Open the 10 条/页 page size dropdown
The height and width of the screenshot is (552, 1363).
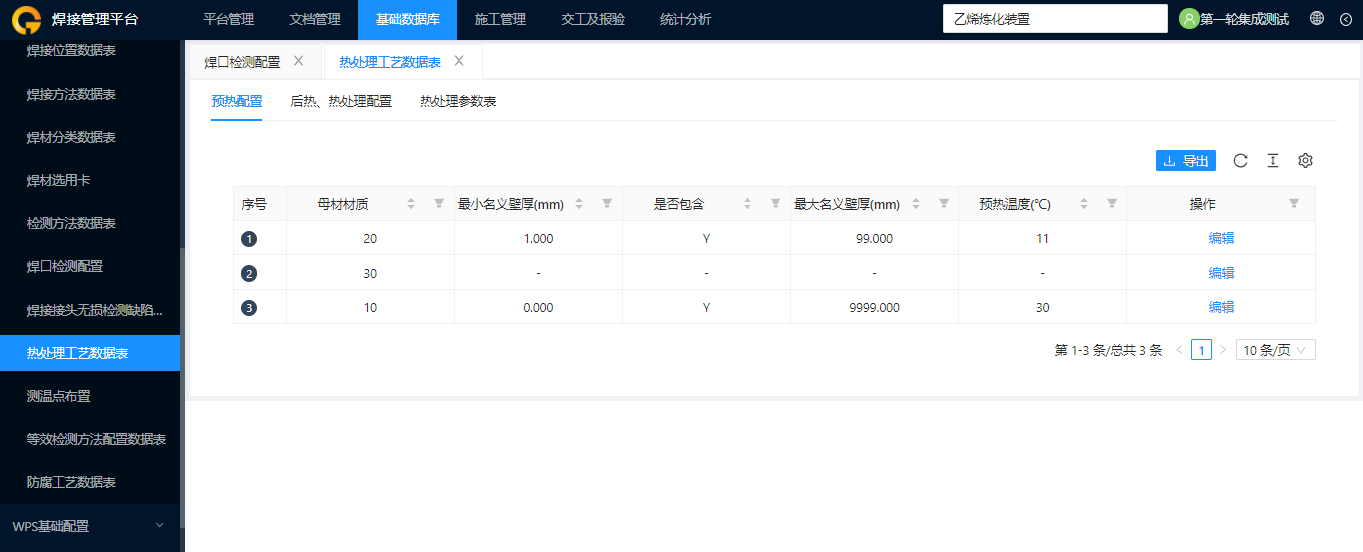[1276, 350]
